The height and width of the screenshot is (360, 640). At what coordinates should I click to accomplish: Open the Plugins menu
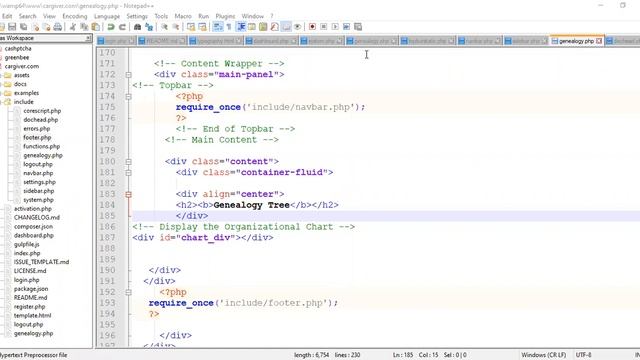click(x=225, y=16)
